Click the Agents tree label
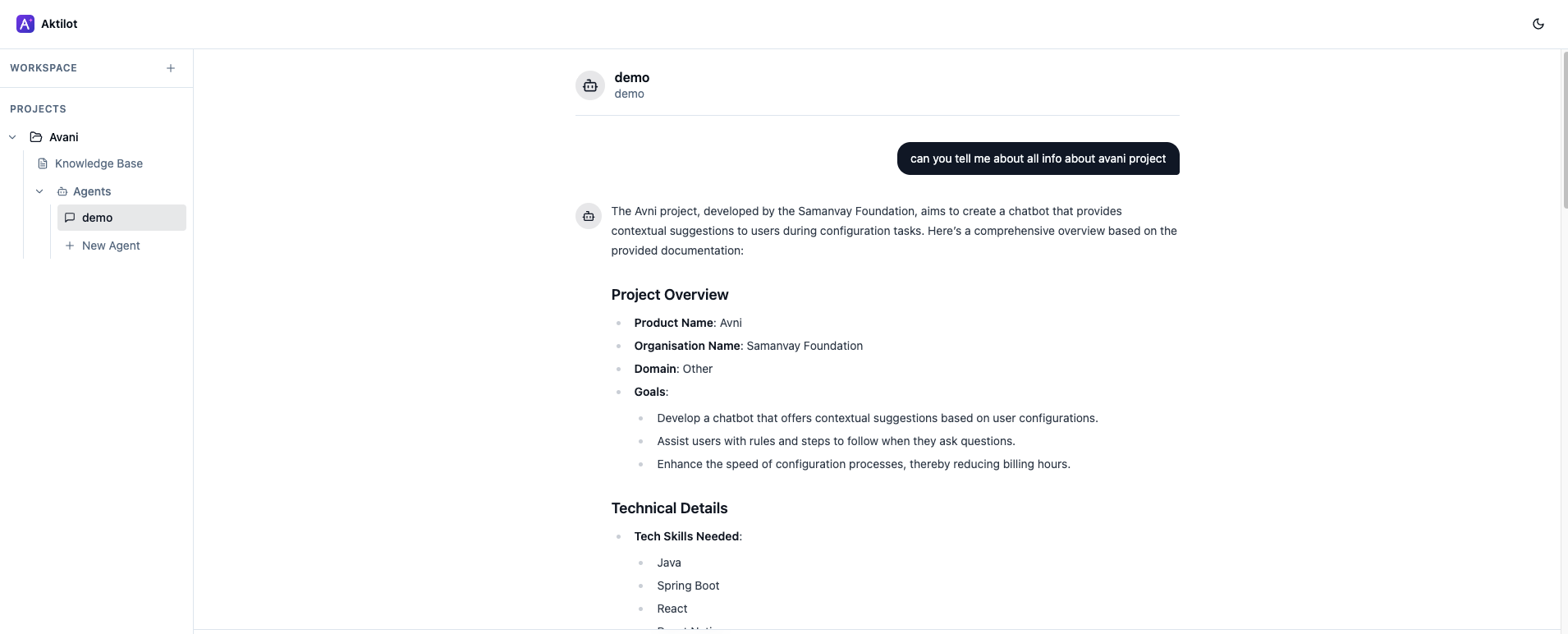The height and width of the screenshot is (634, 1568). coord(92,191)
